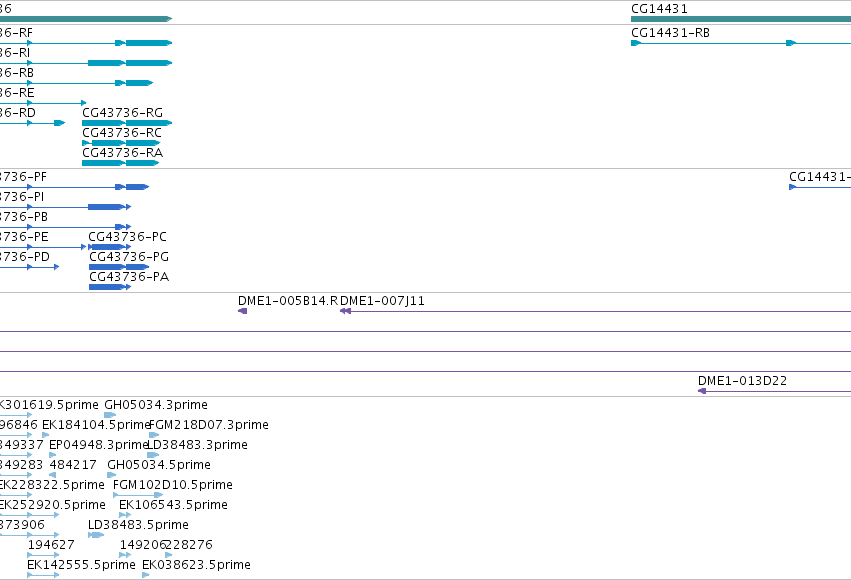The image size is (851, 580).
Task: Click the DME1-007J11 clone label
Action: 383,301
